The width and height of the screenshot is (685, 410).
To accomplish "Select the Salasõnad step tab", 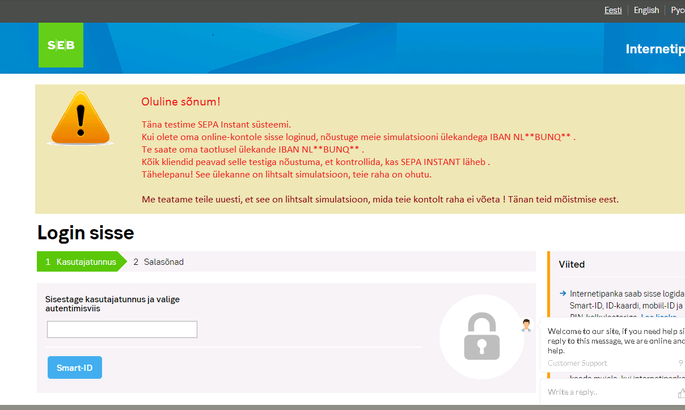I will pyautogui.click(x=159, y=262).
